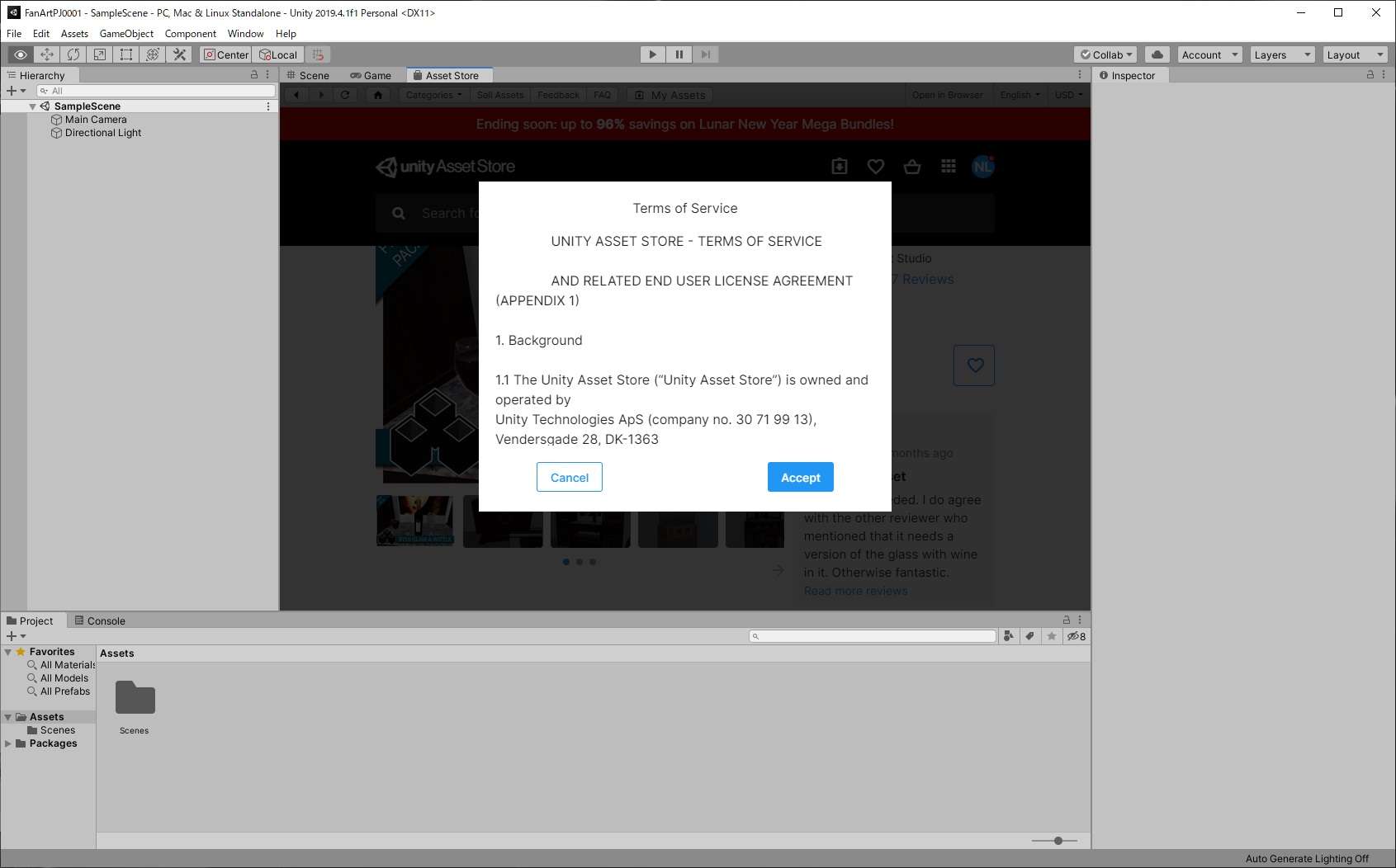Step forward one frame
This screenshot has width=1396, height=868.
coord(706,54)
